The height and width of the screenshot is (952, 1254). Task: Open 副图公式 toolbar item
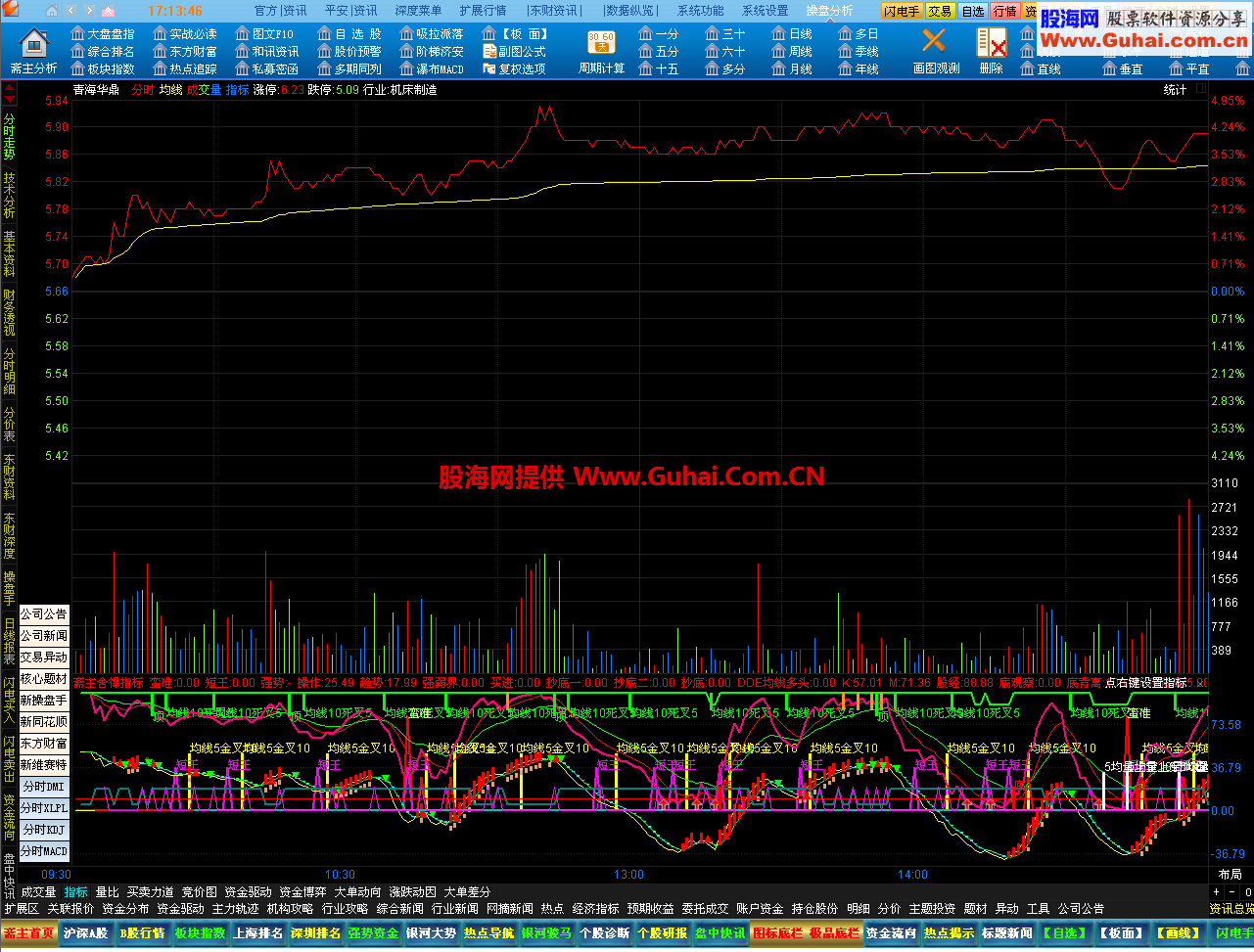[514, 51]
